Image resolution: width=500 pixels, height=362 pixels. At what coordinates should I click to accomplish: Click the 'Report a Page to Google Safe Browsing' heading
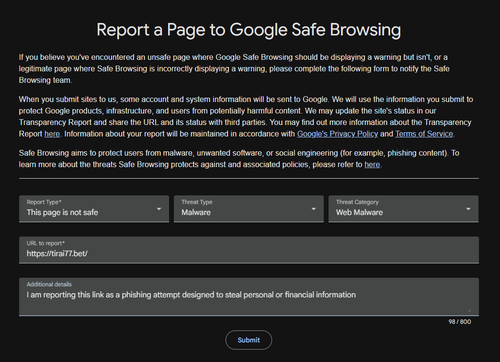click(x=249, y=30)
